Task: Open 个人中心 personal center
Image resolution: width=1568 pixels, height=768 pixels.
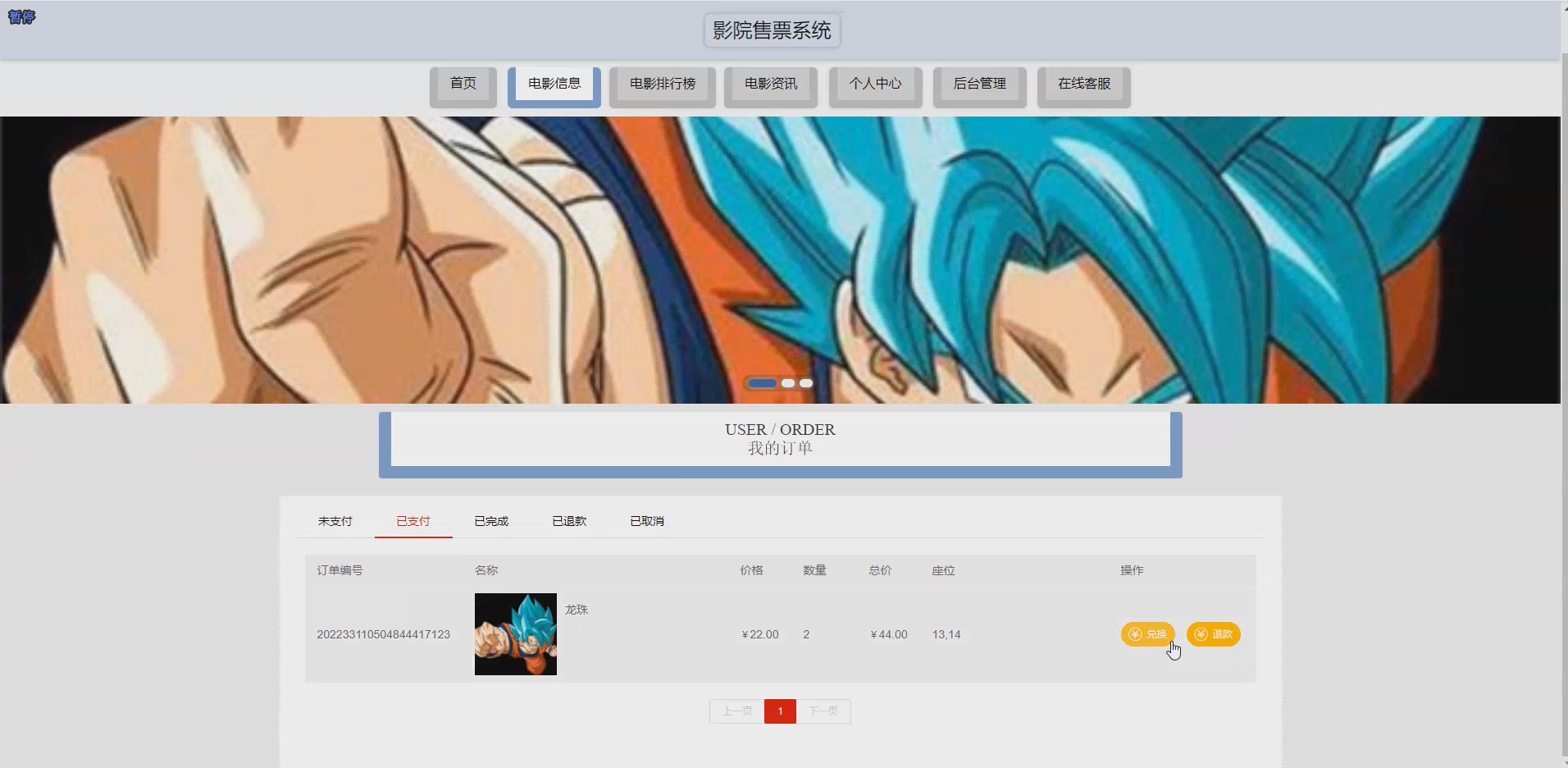Action: 875,87
